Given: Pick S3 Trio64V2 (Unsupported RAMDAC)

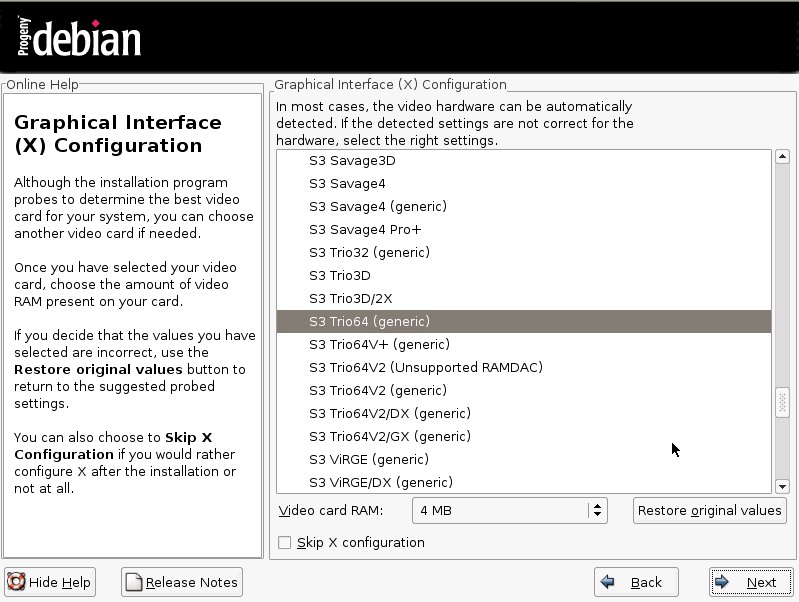Looking at the screenshot, I should [x=425, y=368].
